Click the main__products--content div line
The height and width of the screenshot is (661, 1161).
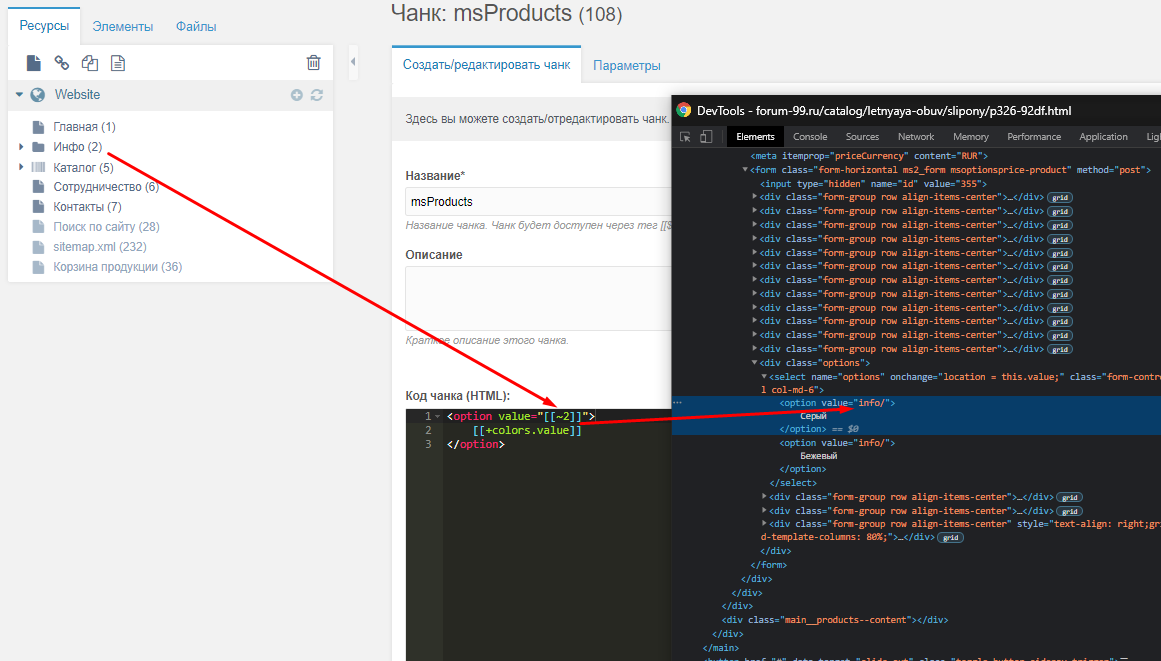(x=835, y=620)
